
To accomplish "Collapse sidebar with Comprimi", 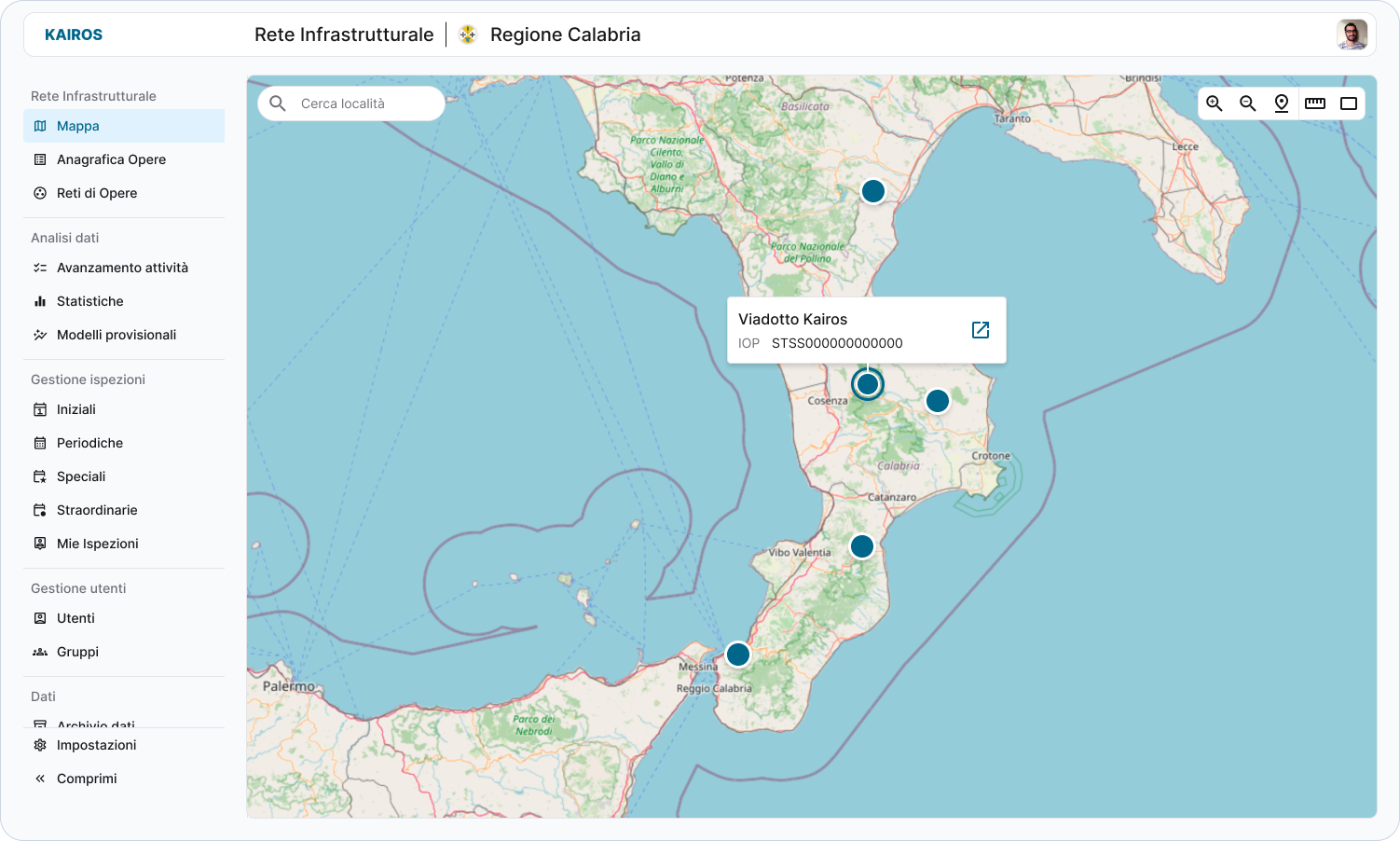I will [124, 779].
